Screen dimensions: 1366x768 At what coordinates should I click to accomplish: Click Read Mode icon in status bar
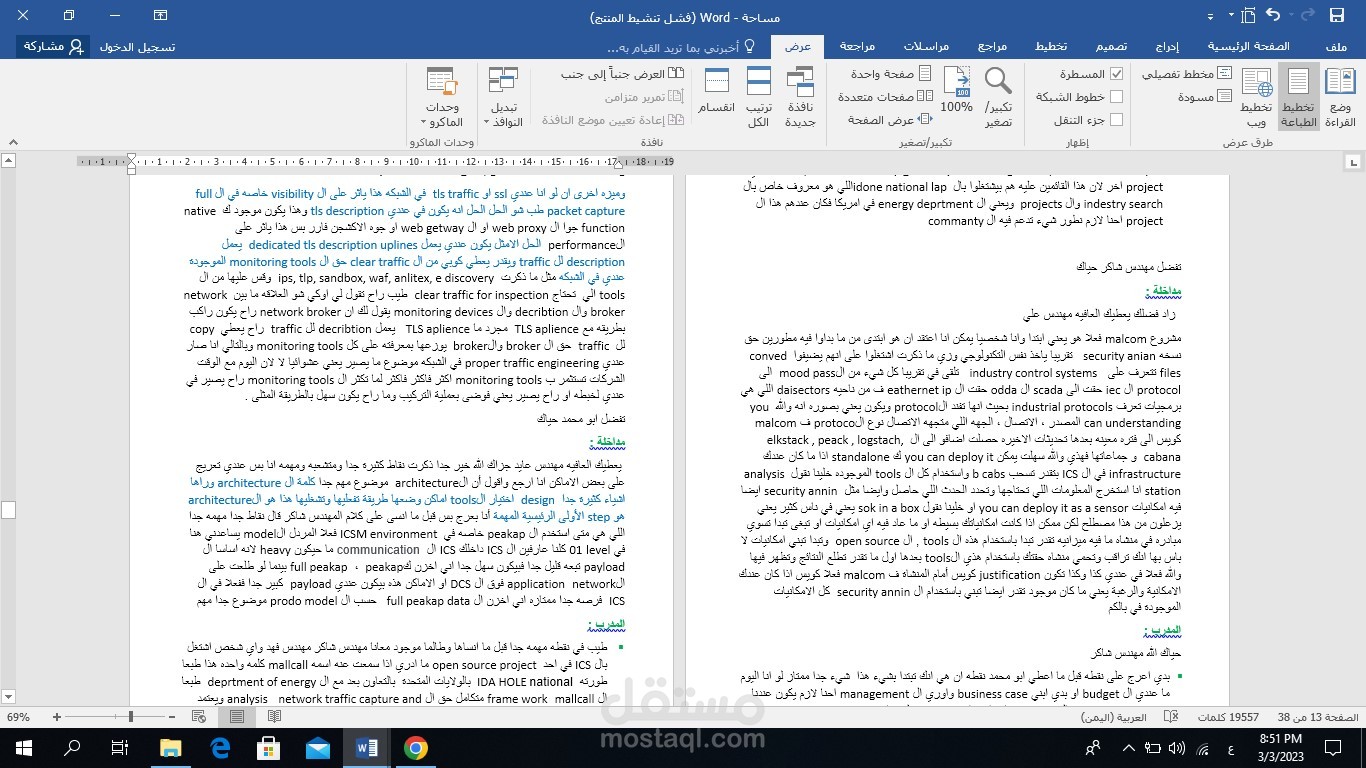pyautogui.click(x=274, y=717)
